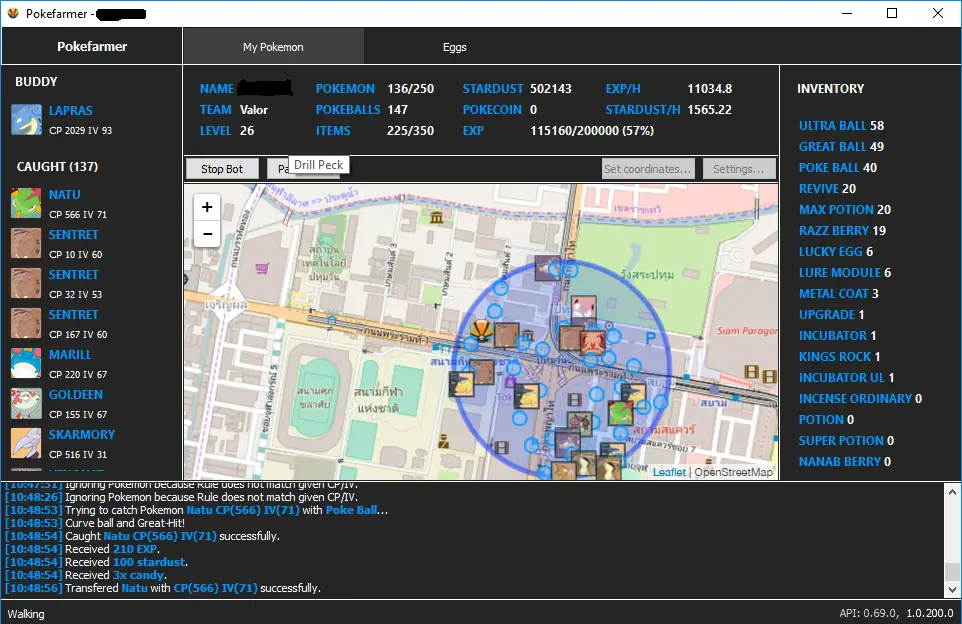Click the Stop Bot button
962x624 pixels.
coord(221,169)
